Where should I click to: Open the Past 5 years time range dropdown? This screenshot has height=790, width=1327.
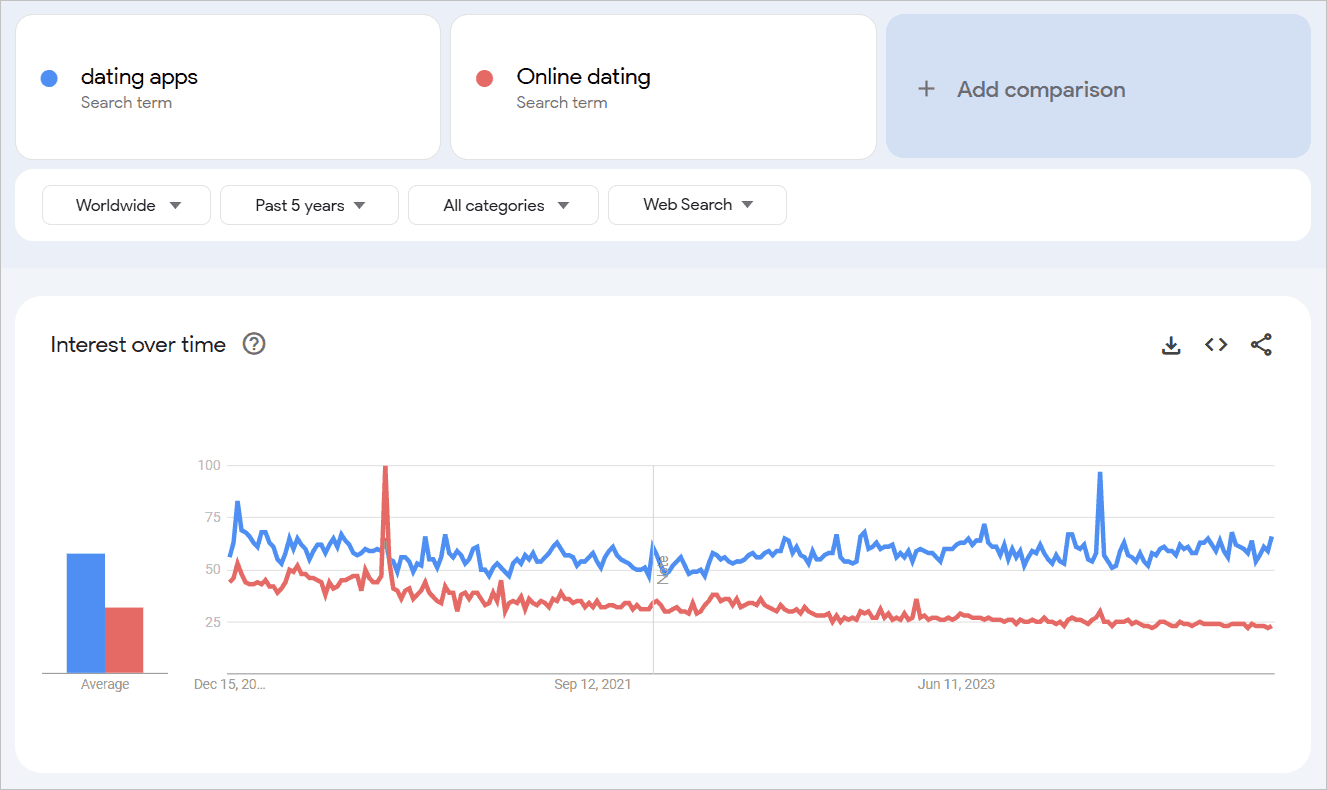click(309, 205)
